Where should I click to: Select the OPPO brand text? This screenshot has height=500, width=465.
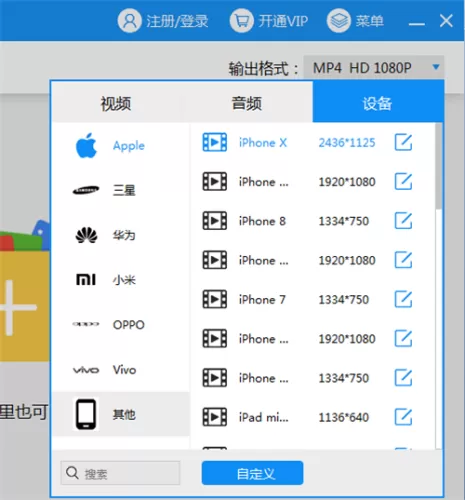[129, 325]
